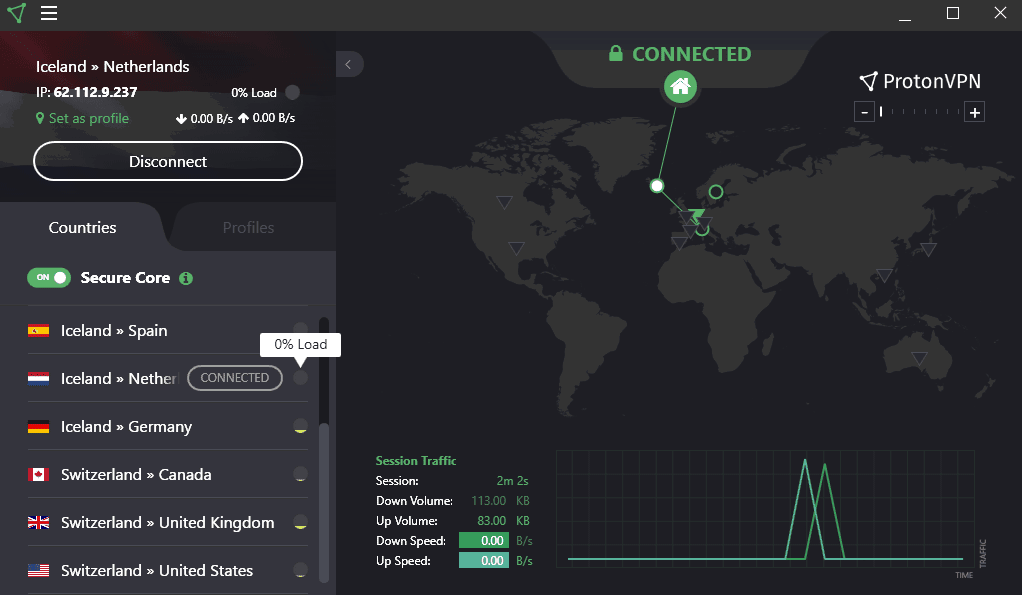Viewport: 1022px width, 595px height.
Task: Zoom out the map with minus button
Action: (864, 112)
